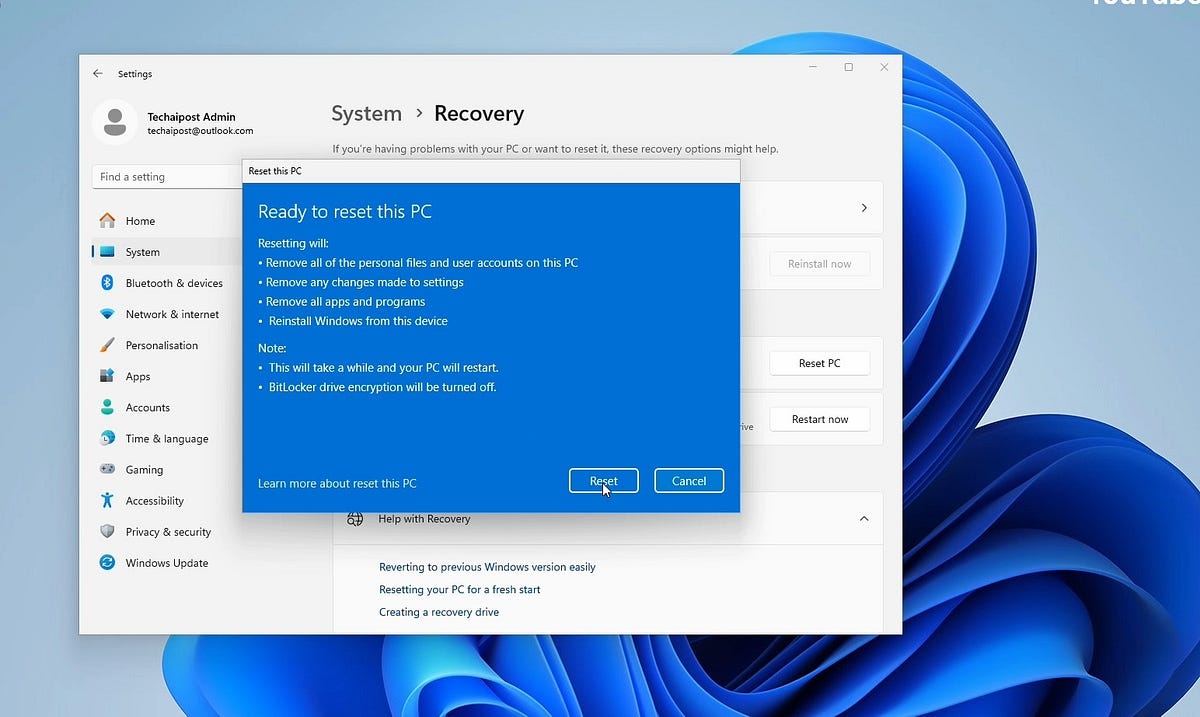
Task: Collapse the Help with Recovery section
Action: pyautogui.click(x=863, y=519)
